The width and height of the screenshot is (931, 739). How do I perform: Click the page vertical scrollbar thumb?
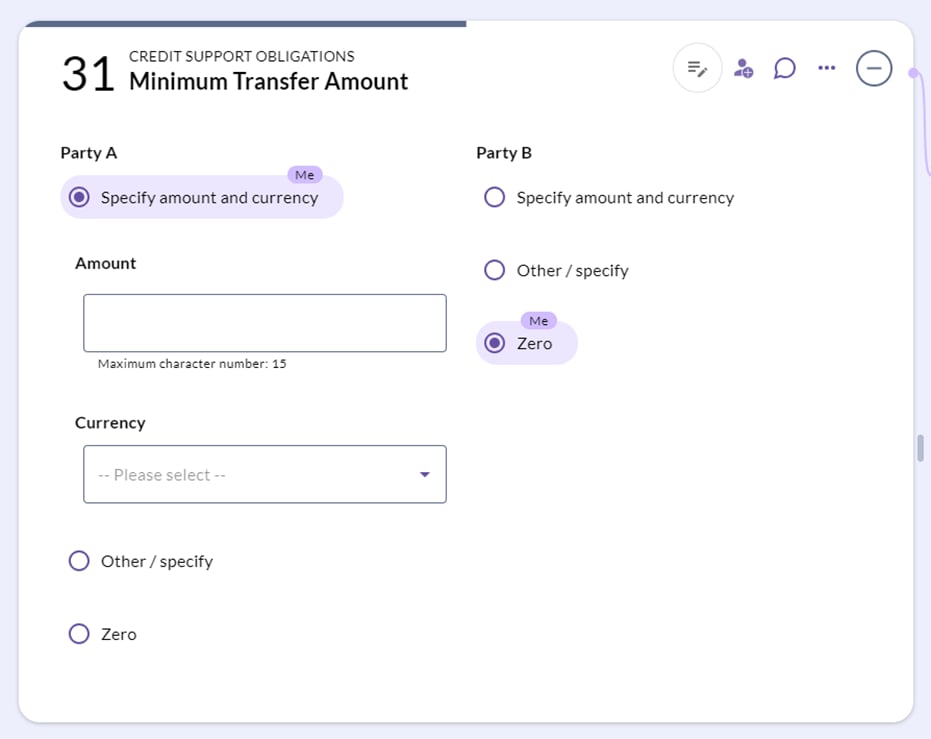click(x=920, y=448)
